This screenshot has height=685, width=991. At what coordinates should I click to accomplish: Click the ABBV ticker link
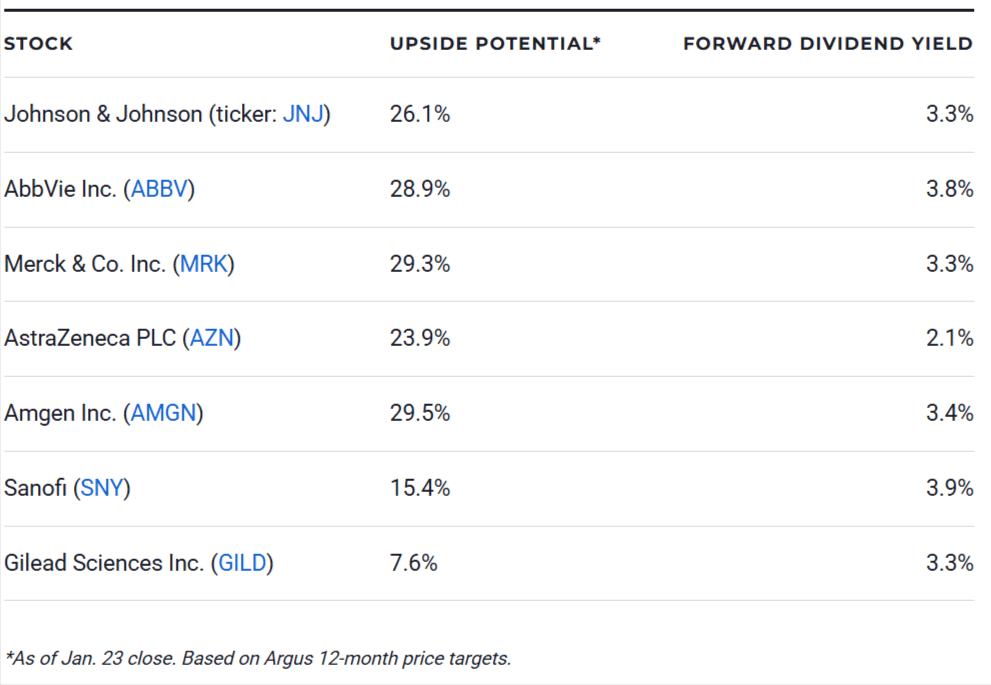click(x=158, y=189)
